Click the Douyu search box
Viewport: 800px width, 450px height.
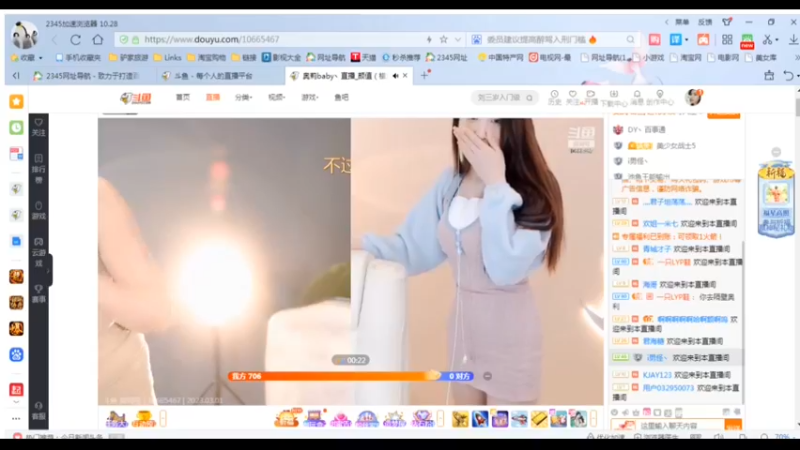[x=504, y=97]
